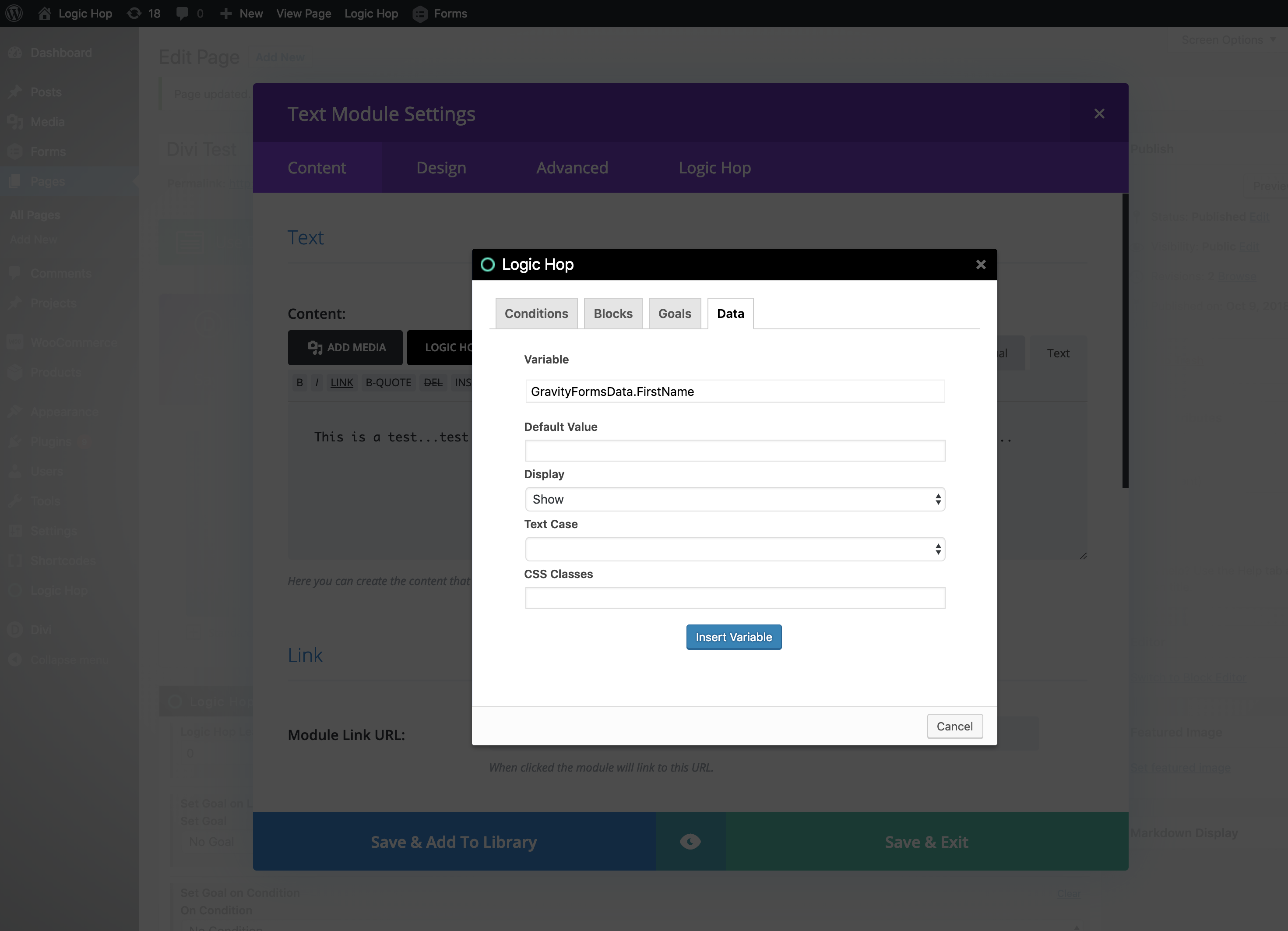Click the Add Media button
The image size is (1288, 931).
coord(345,347)
